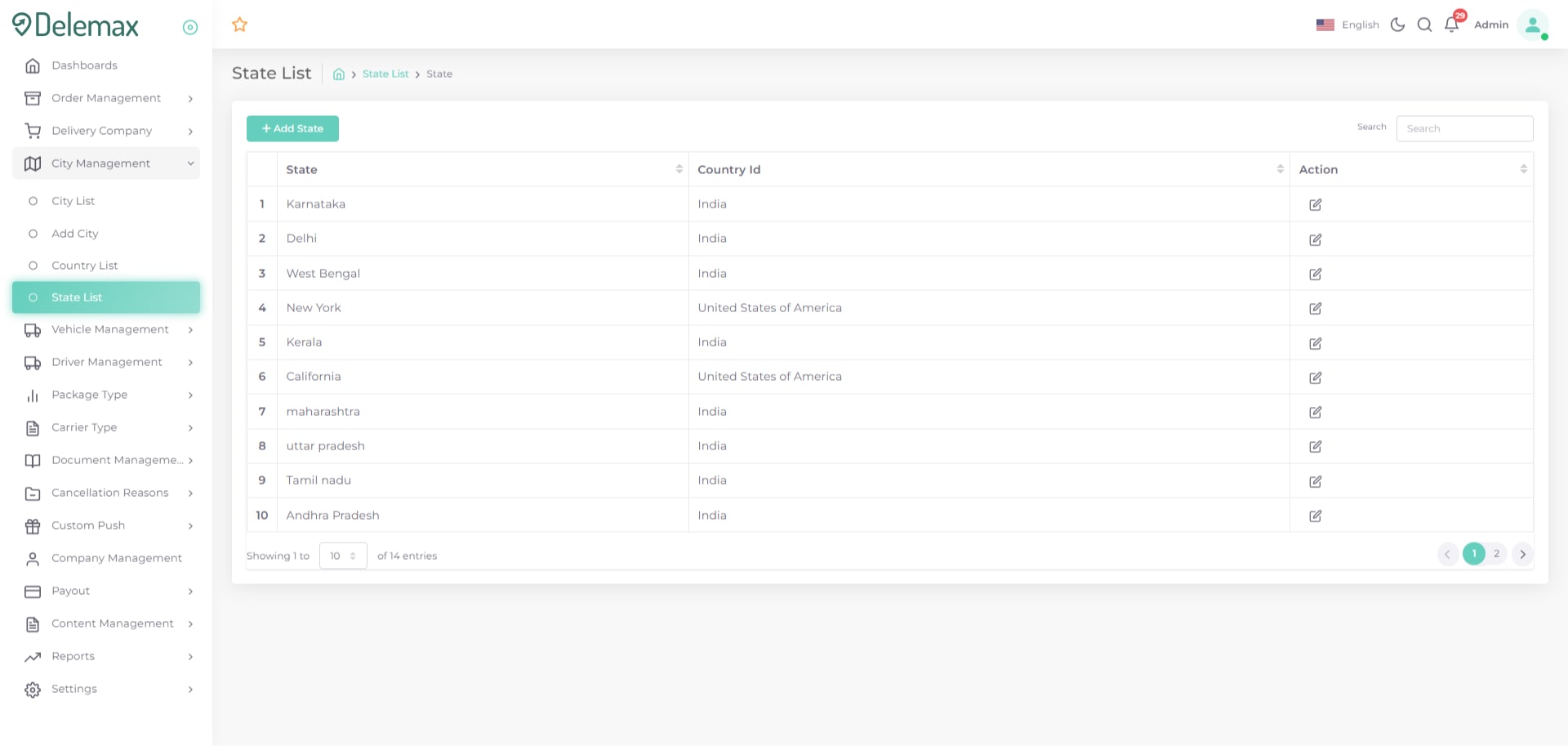Click the Admin username label
The width and height of the screenshot is (1568, 746).
(1490, 25)
